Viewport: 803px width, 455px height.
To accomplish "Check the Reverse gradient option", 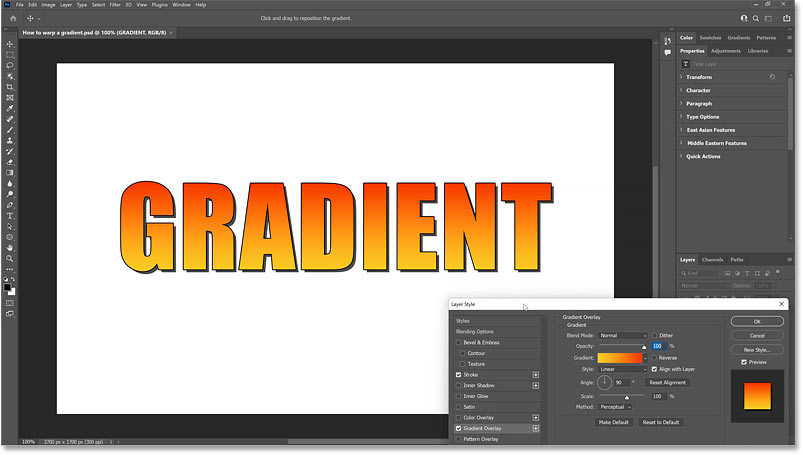I will pos(654,358).
